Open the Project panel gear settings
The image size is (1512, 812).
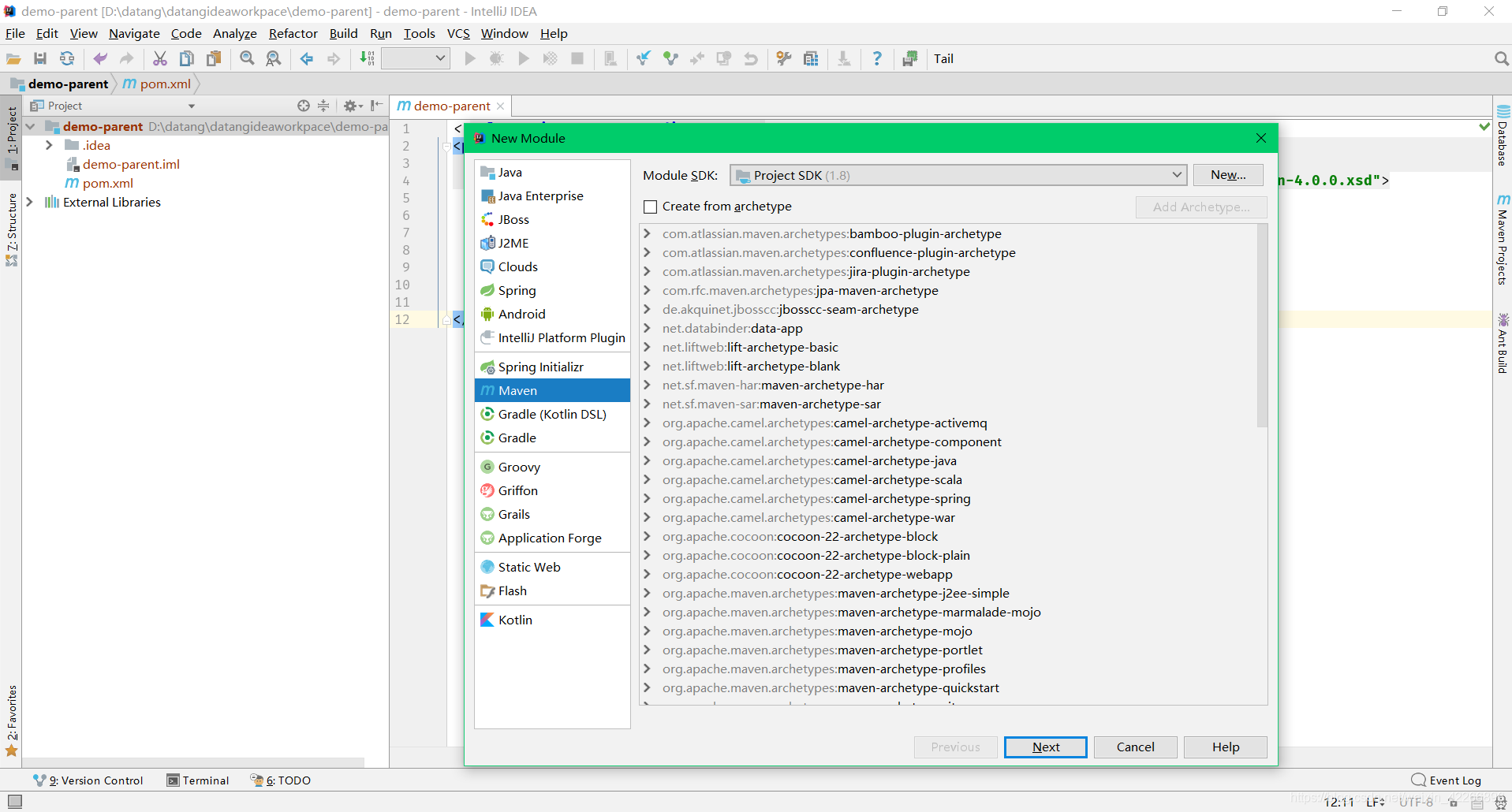pyautogui.click(x=353, y=106)
